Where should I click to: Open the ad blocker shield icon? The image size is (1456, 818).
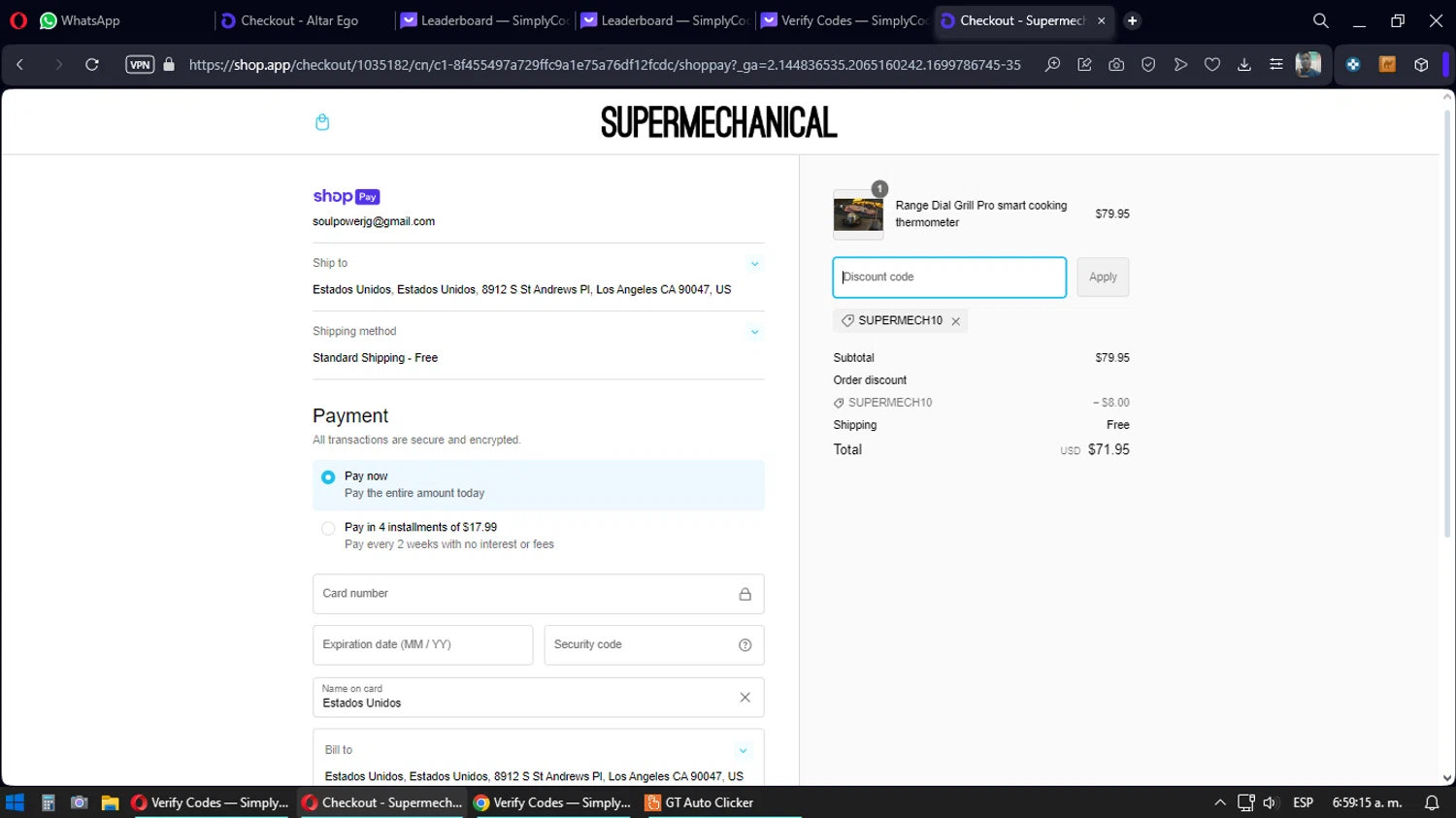pyautogui.click(x=1148, y=65)
